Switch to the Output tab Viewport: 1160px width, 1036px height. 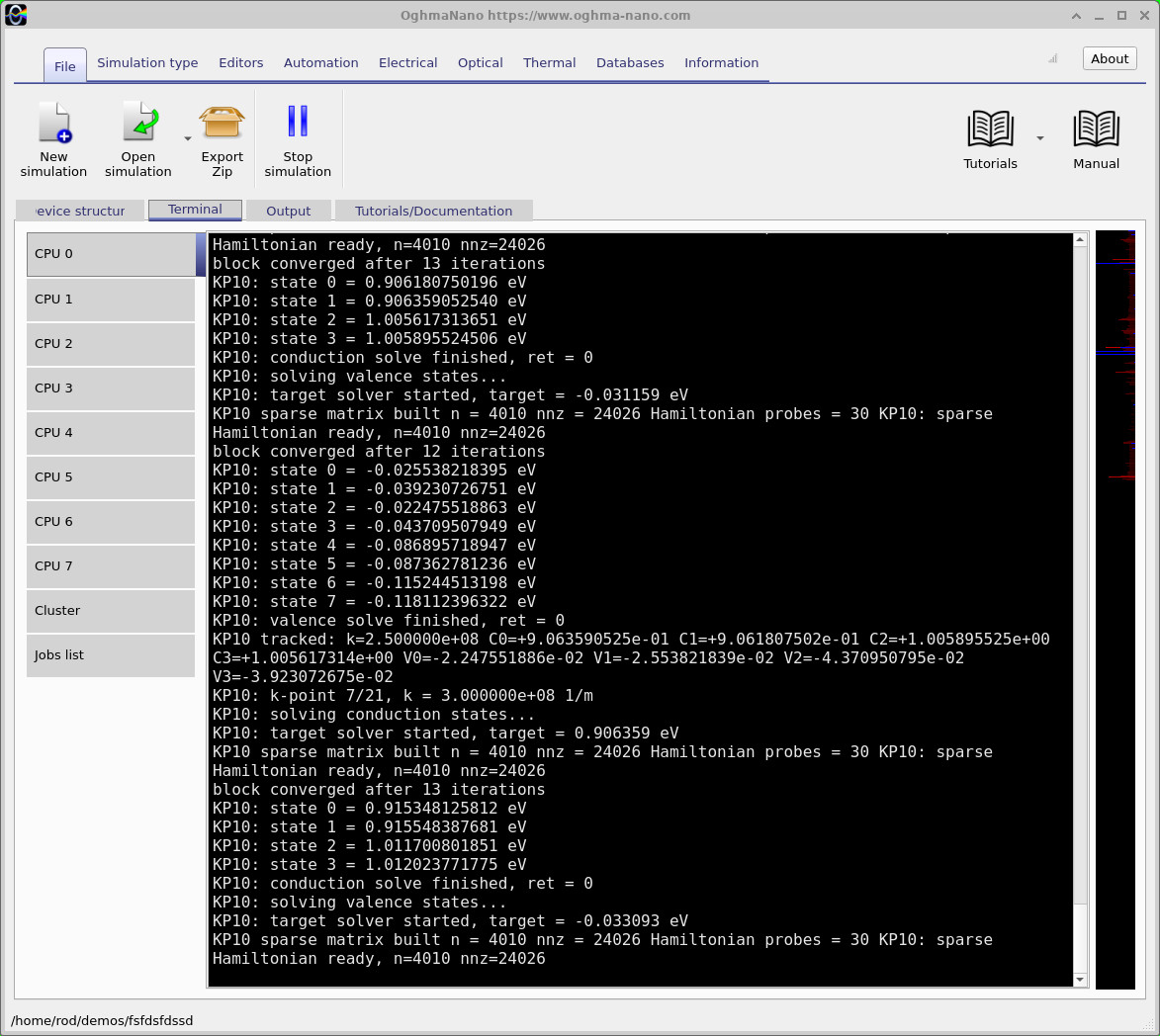[289, 211]
